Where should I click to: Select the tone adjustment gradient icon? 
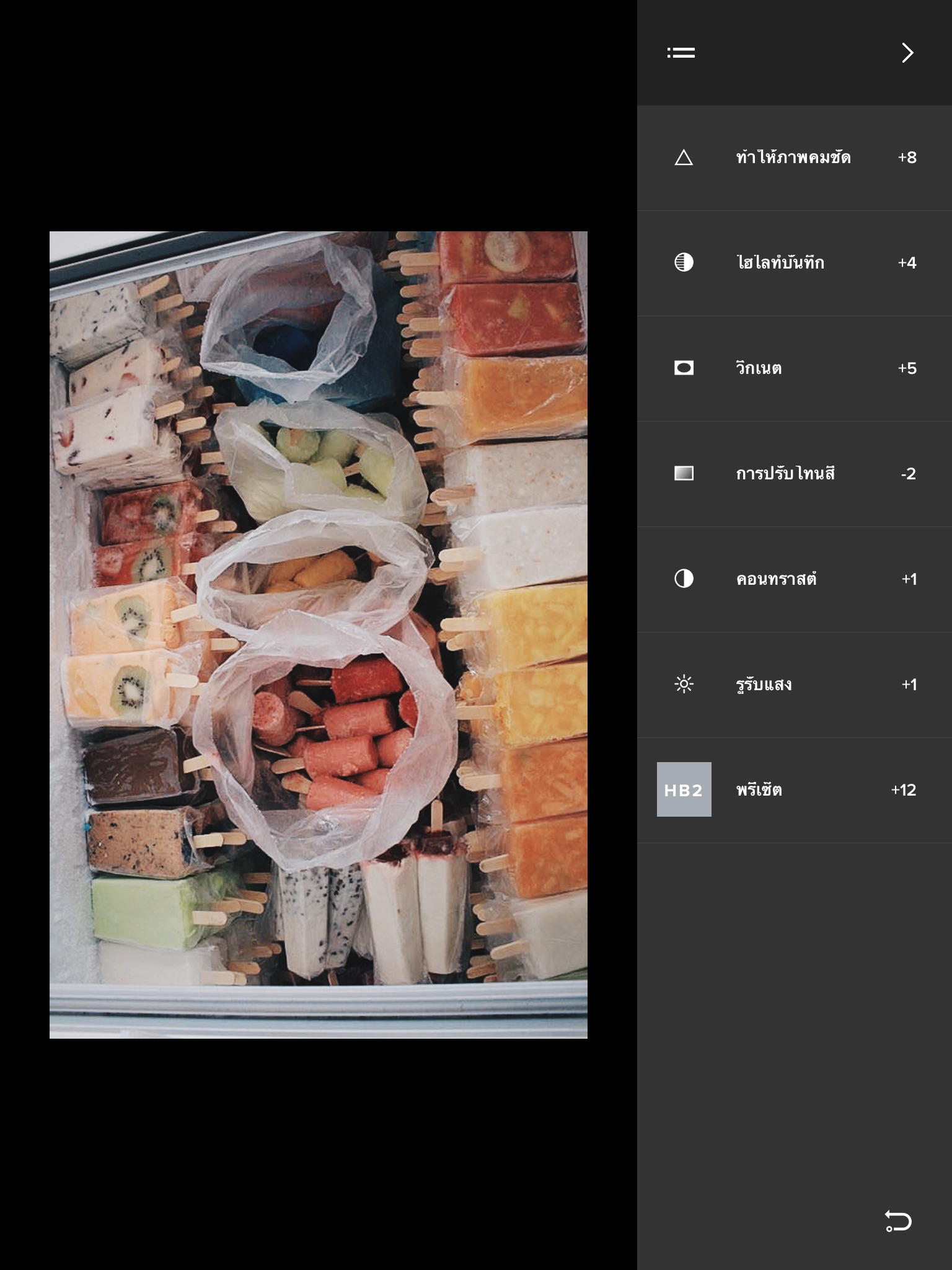(x=684, y=473)
